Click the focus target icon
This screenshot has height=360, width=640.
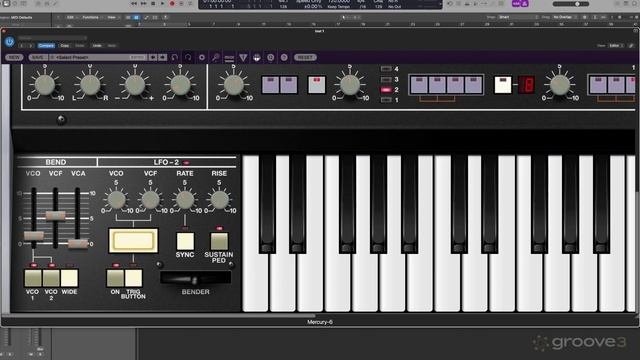(x=271, y=58)
